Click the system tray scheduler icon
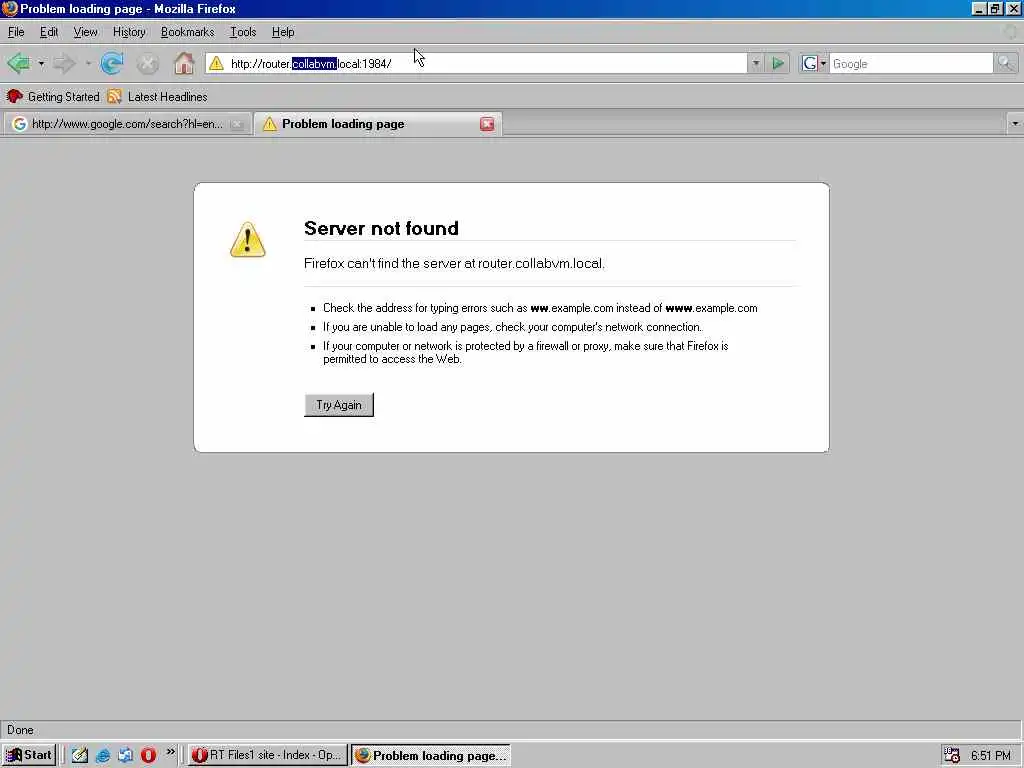This screenshot has width=1024, height=768. [x=952, y=755]
